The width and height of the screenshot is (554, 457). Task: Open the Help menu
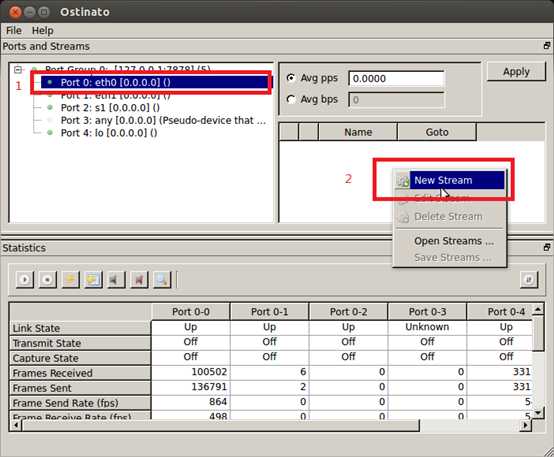[43, 30]
